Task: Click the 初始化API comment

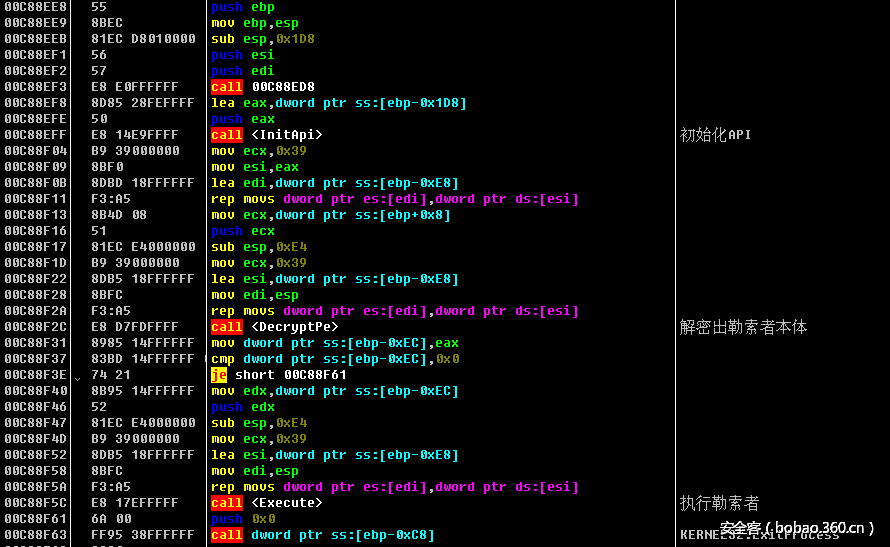Action: pyautogui.click(x=715, y=135)
